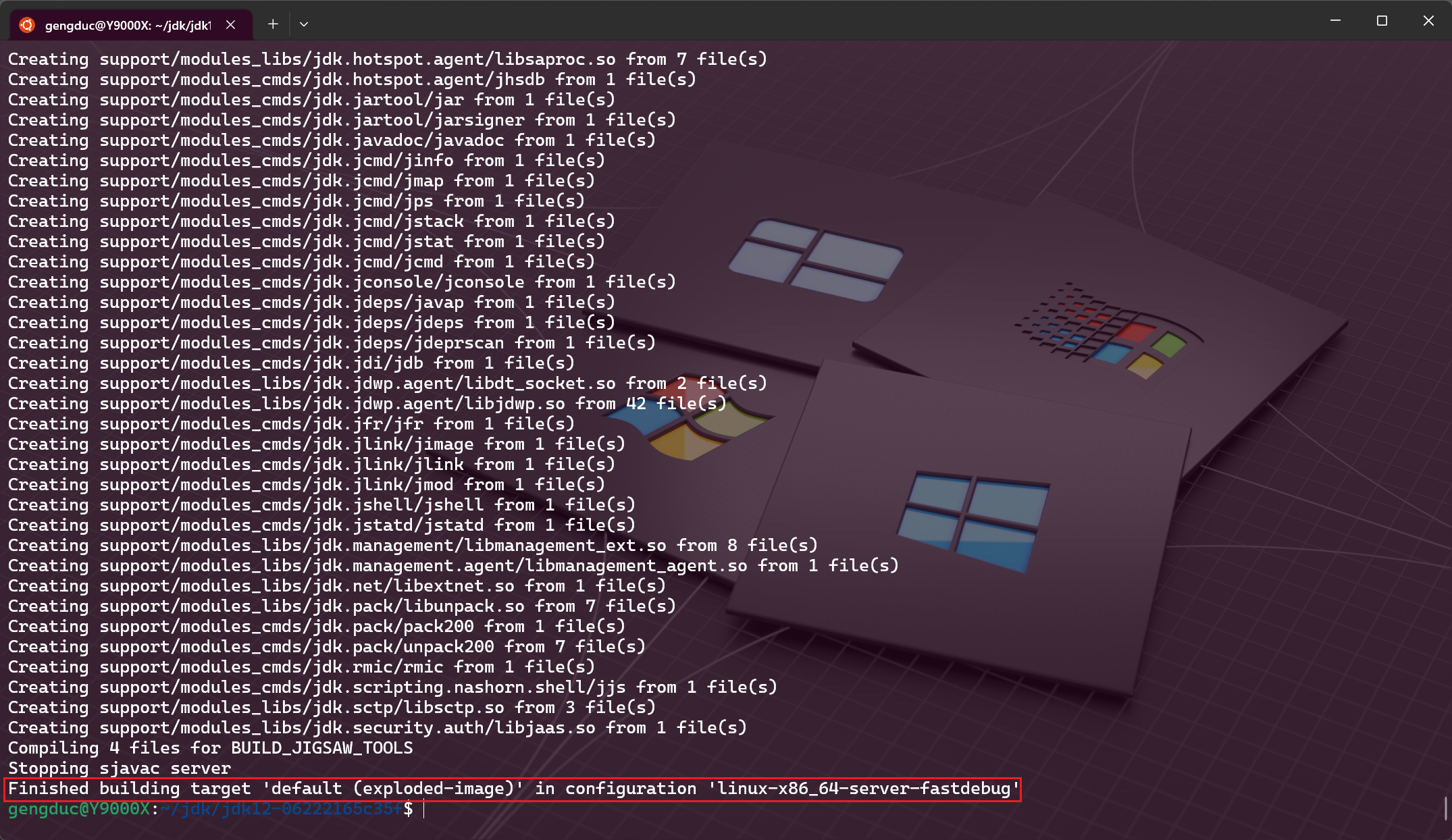1452x840 pixels.
Task: Click the libjdwp.so from 42 file(s) line
Action: click(x=367, y=404)
